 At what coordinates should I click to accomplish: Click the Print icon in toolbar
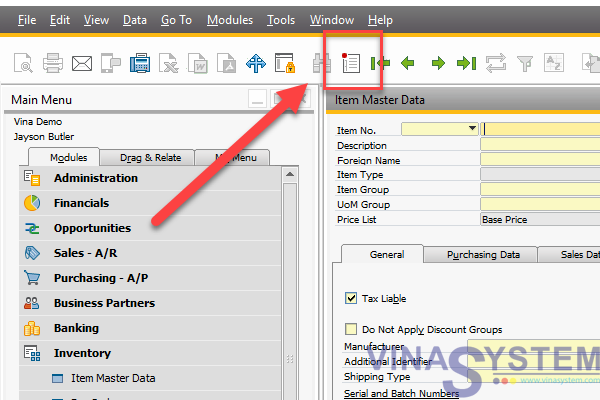pyautogui.click(x=53, y=64)
